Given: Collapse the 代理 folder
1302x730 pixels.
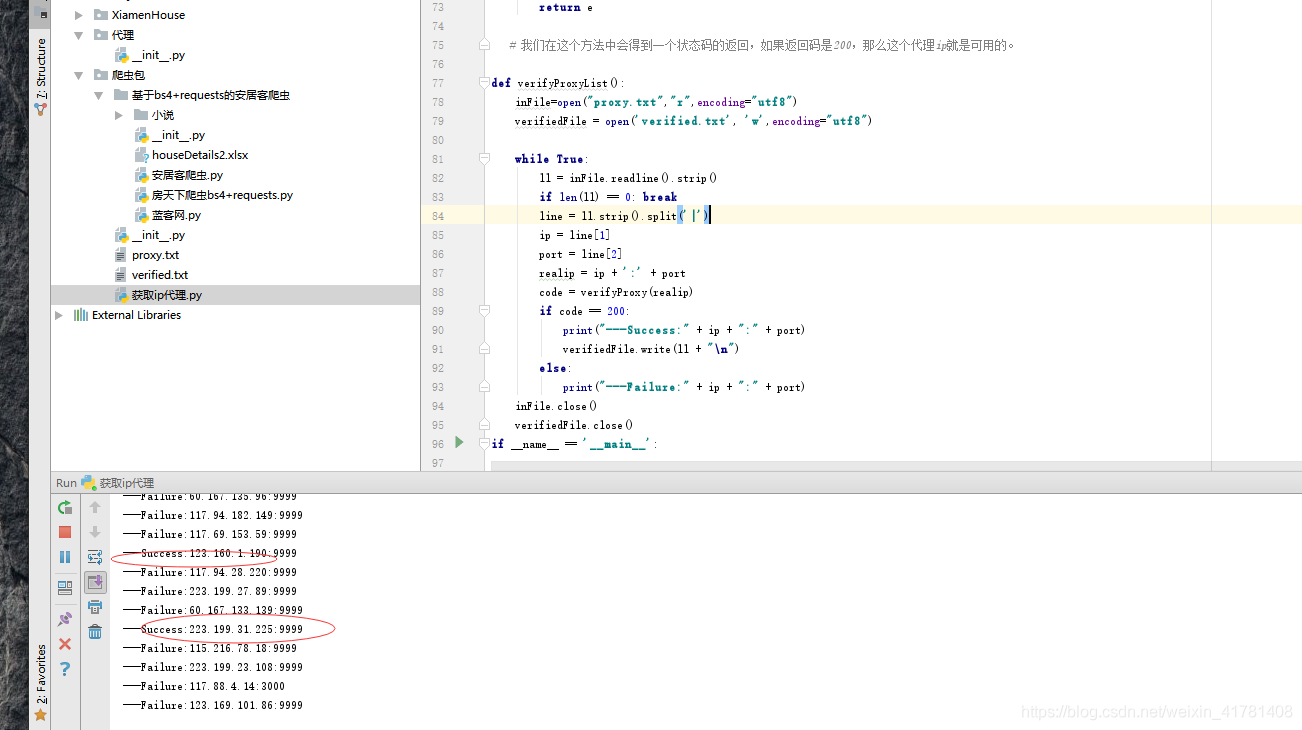Looking at the screenshot, I should 79,35.
